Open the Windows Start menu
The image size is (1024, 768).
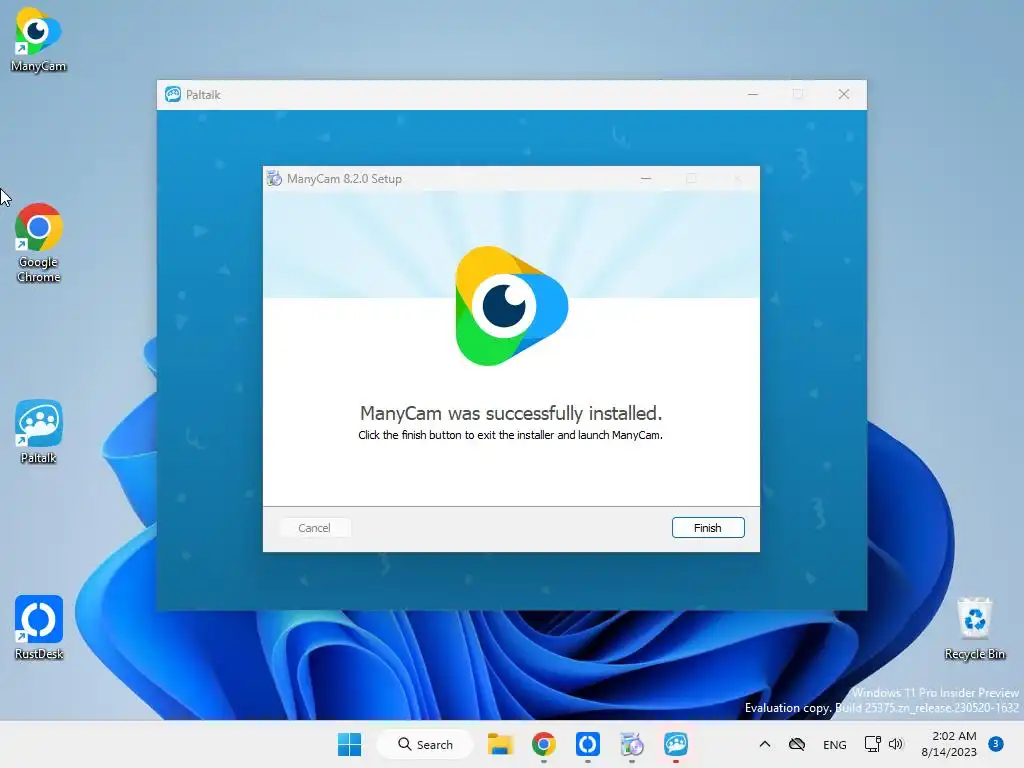[349, 744]
